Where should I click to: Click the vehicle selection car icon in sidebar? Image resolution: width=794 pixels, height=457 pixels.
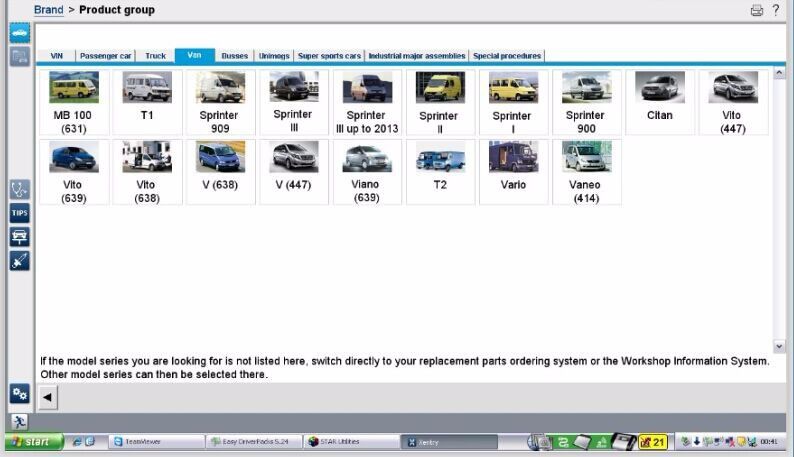click(x=20, y=33)
